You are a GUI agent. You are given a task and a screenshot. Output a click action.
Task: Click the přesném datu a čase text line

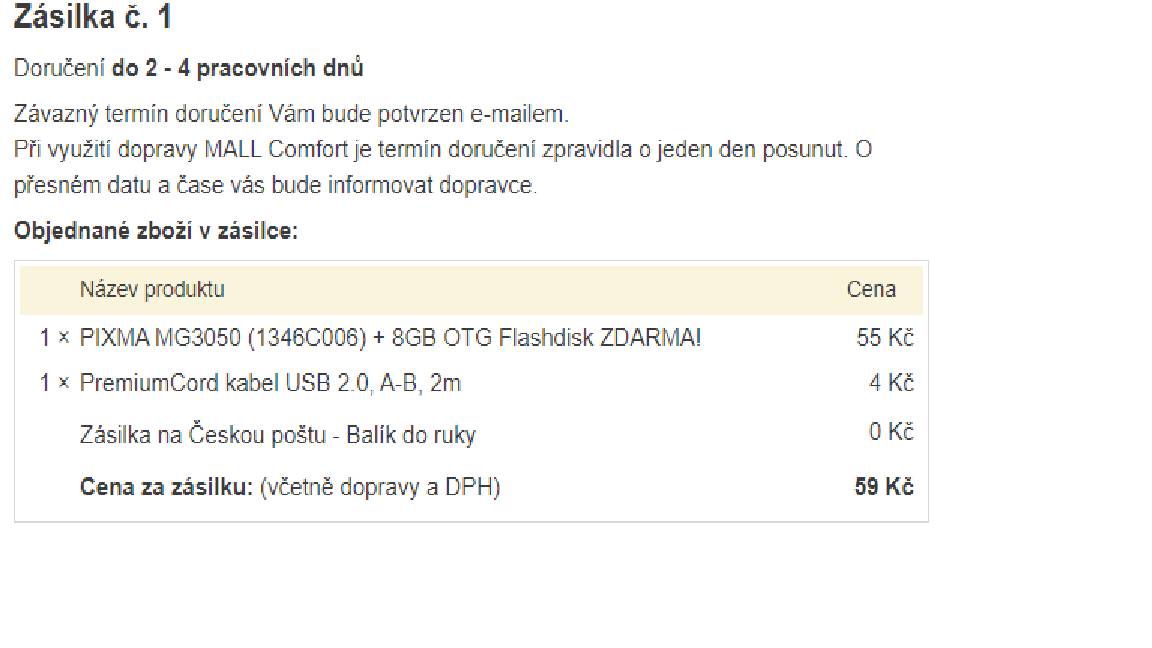pyautogui.click(x=276, y=185)
